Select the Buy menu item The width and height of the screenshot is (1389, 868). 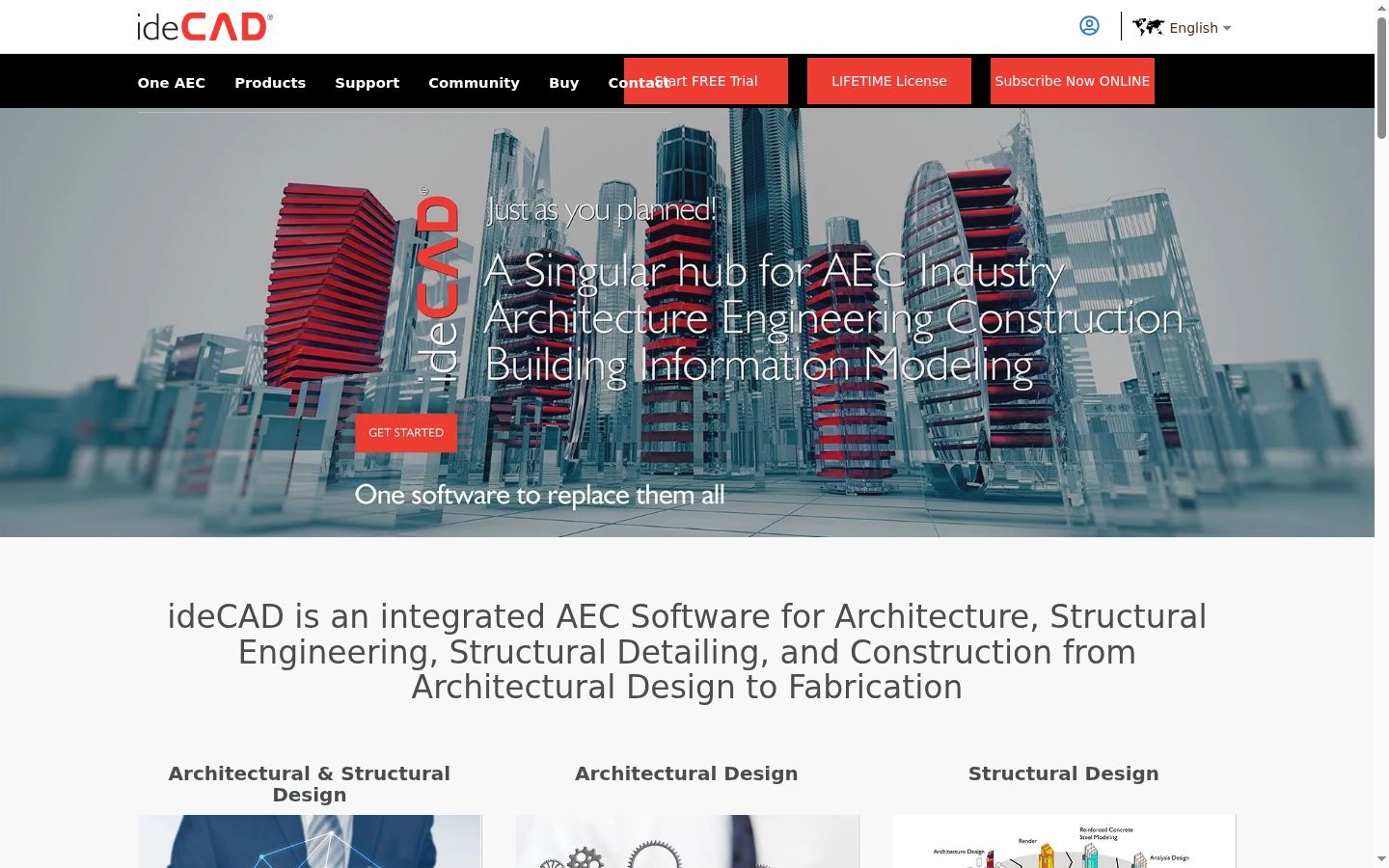click(x=563, y=83)
